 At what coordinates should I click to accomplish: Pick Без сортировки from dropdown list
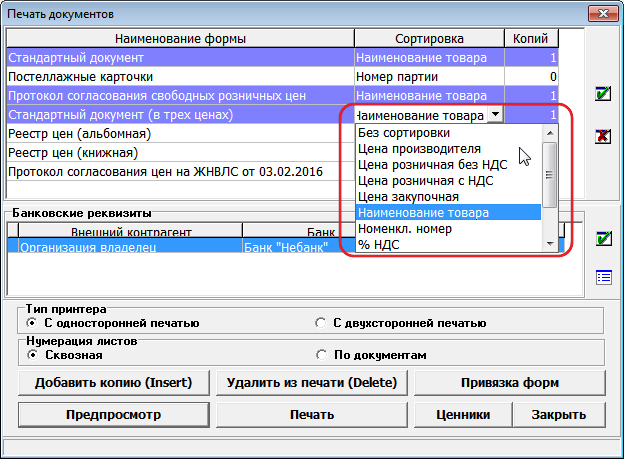[x=404, y=132]
